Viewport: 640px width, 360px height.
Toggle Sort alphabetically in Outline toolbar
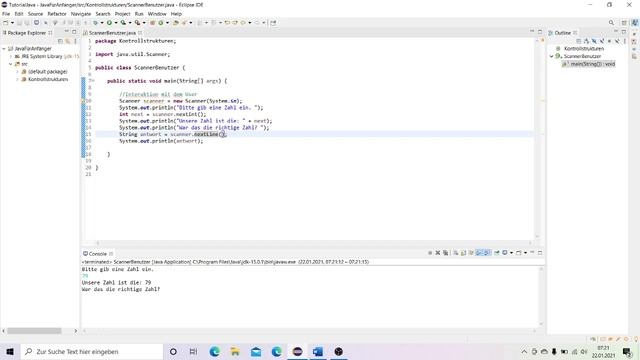coord(586,41)
